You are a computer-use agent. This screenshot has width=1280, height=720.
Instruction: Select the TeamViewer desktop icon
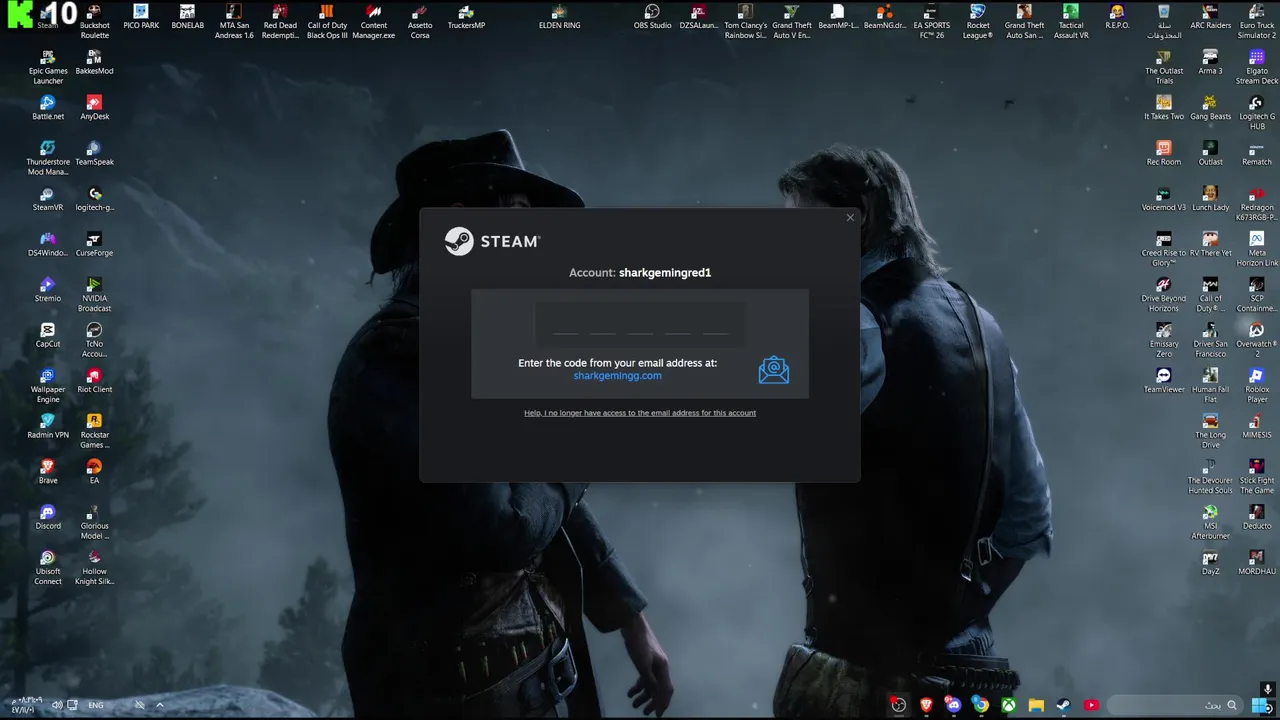[1164, 380]
